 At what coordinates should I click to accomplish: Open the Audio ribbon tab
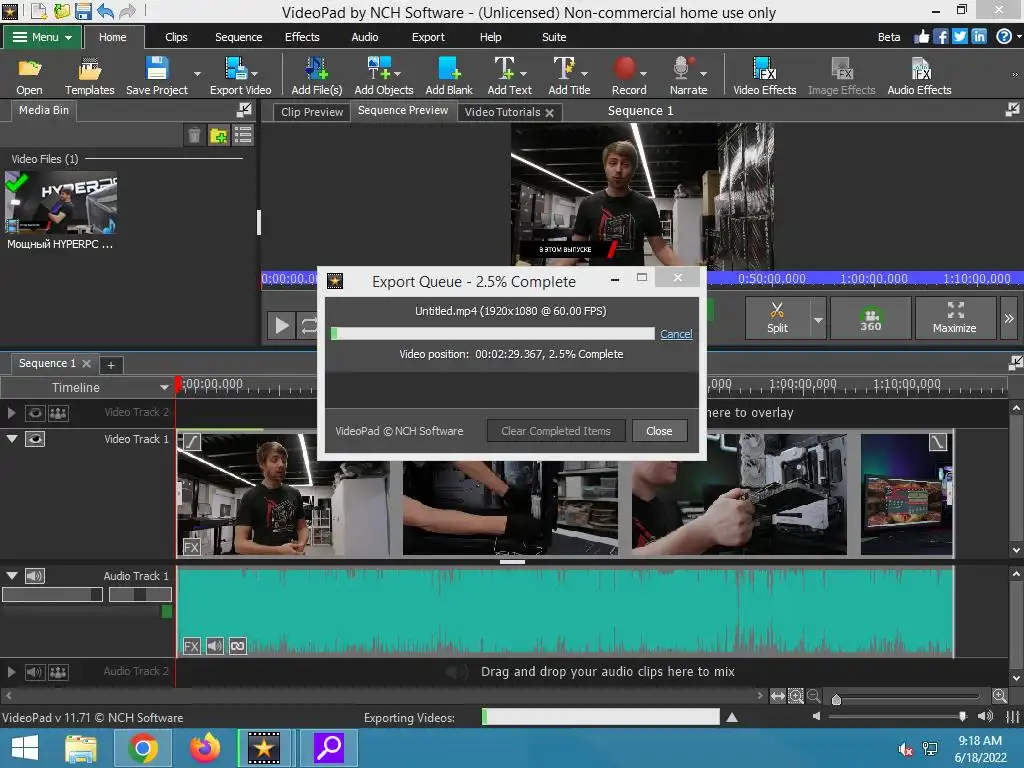coord(364,37)
